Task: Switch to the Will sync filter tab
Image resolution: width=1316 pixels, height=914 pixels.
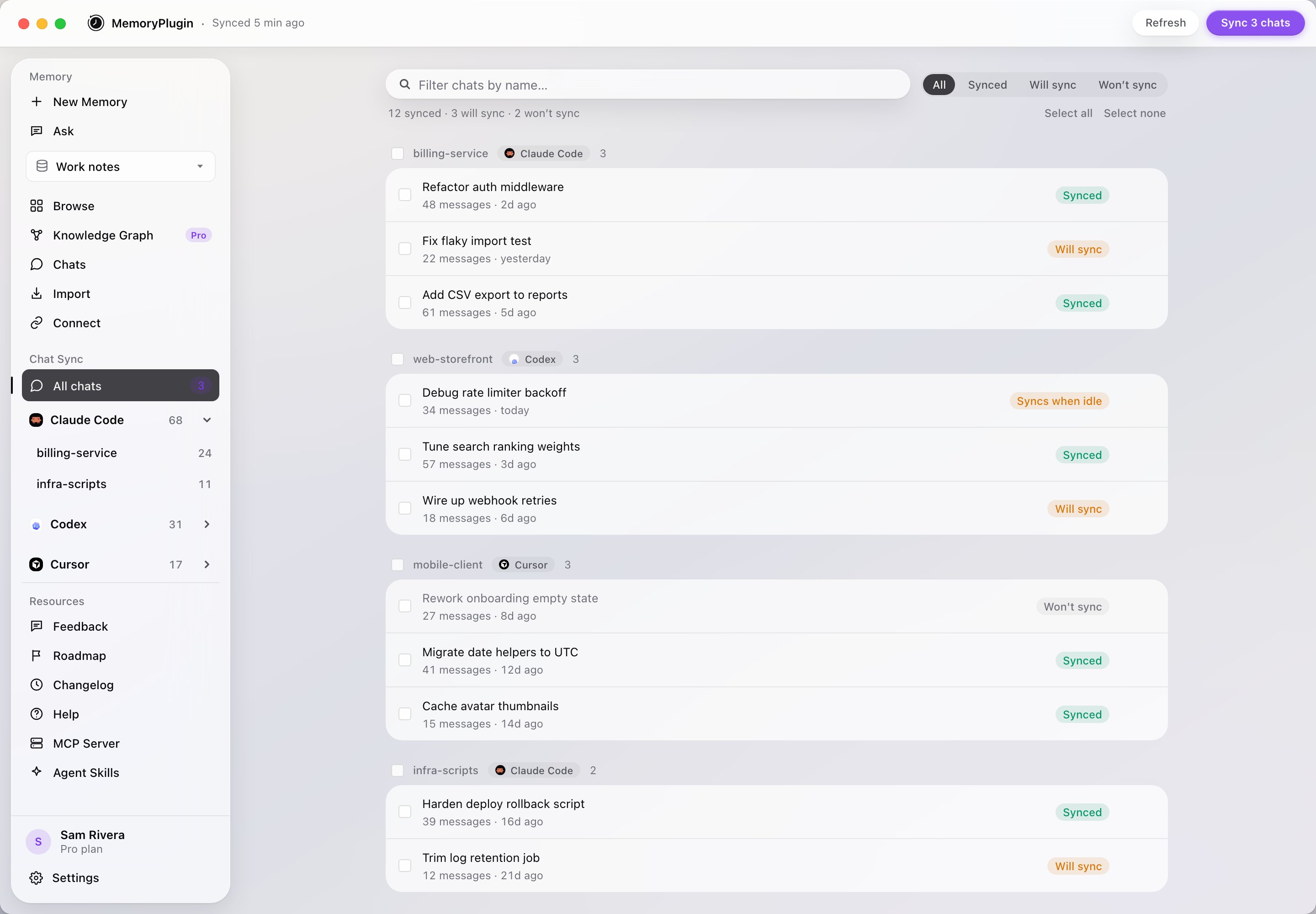Action: [x=1052, y=85]
